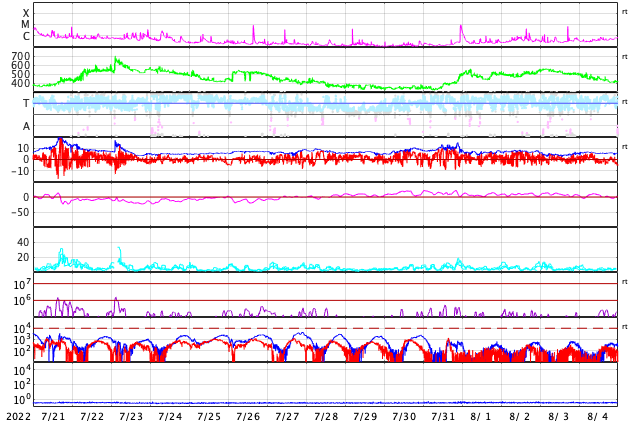Click the X flare class label

coord(26,13)
